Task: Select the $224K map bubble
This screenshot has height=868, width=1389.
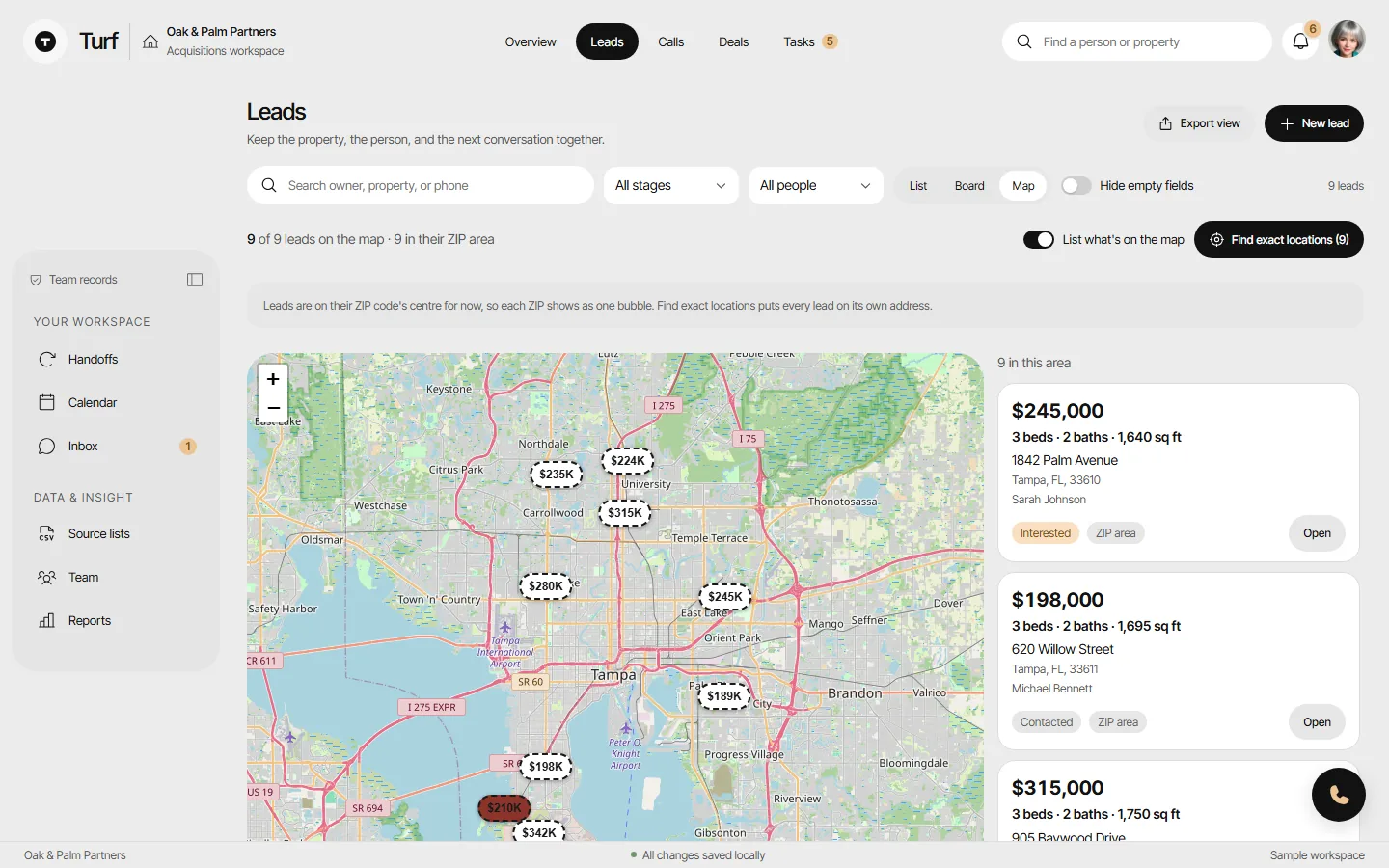Action: pyautogui.click(x=628, y=461)
